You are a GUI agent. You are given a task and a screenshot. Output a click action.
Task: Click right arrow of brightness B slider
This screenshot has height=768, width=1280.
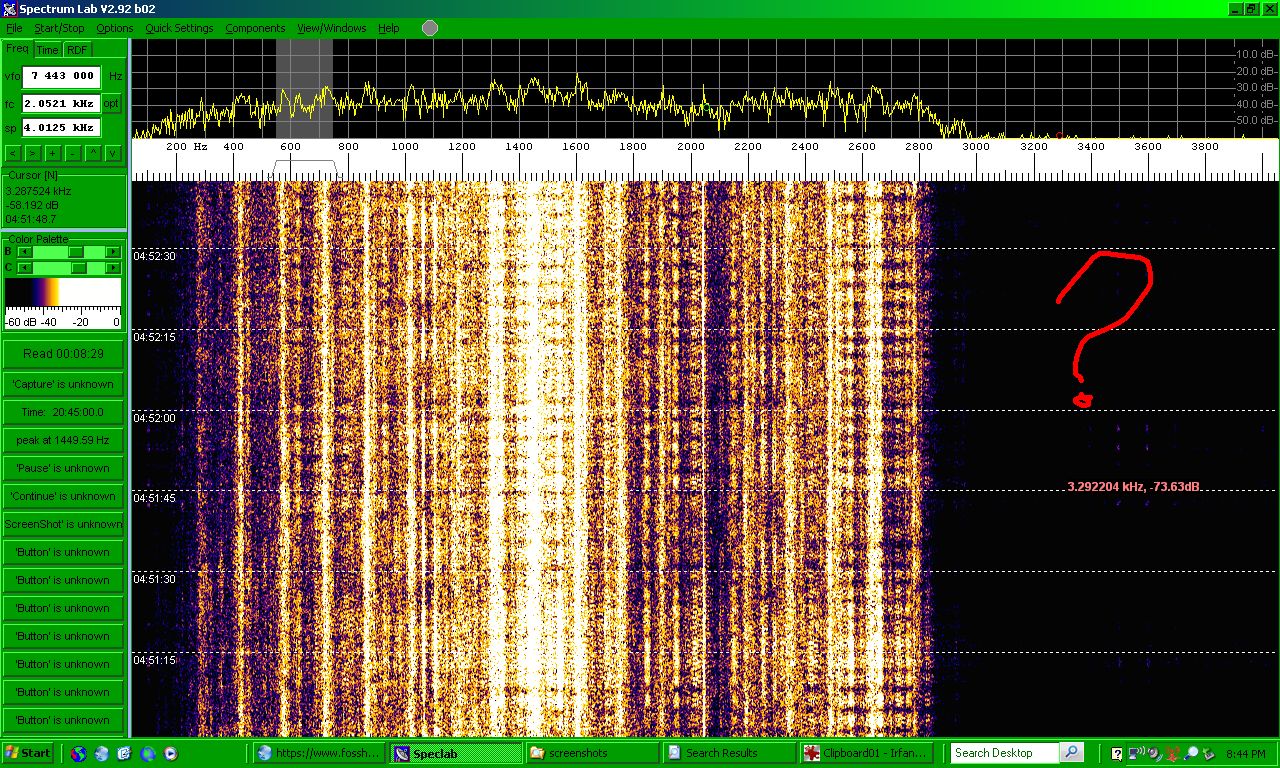(x=113, y=252)
